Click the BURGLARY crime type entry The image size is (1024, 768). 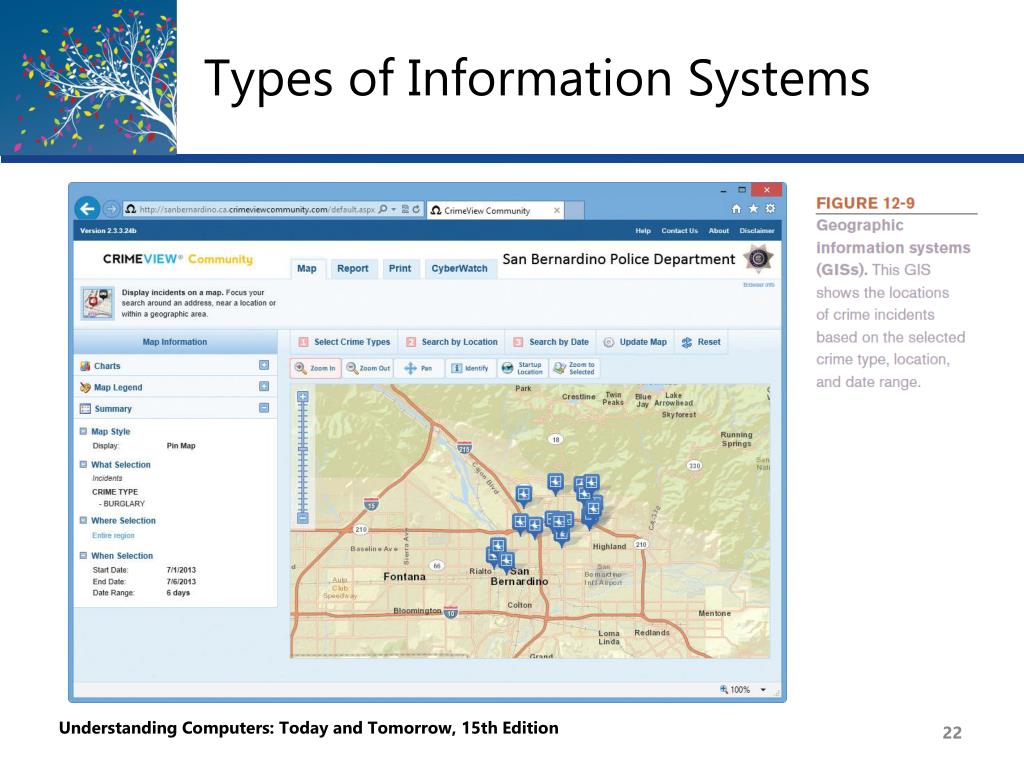[124, 504]
